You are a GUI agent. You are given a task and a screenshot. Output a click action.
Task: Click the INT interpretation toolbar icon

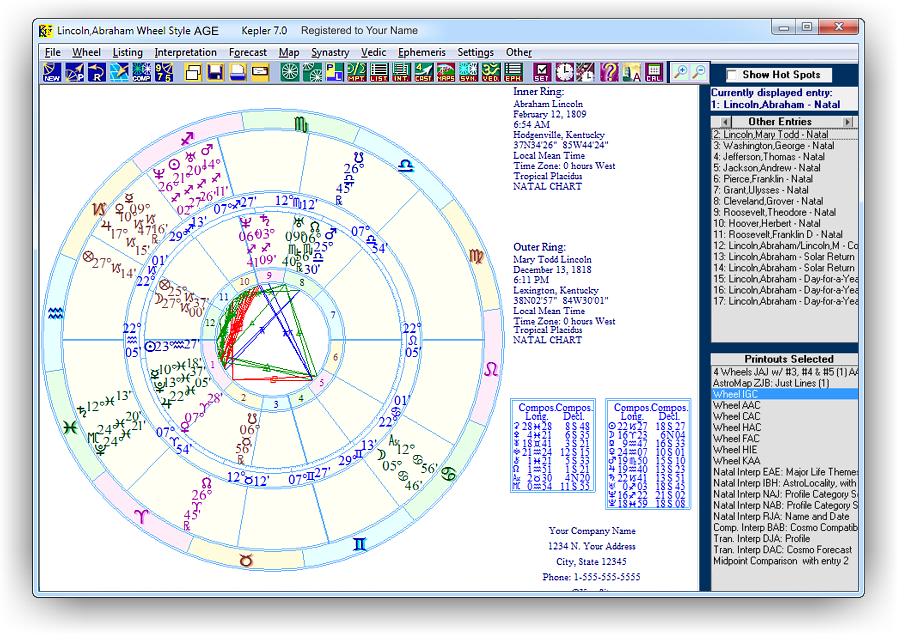401,73
